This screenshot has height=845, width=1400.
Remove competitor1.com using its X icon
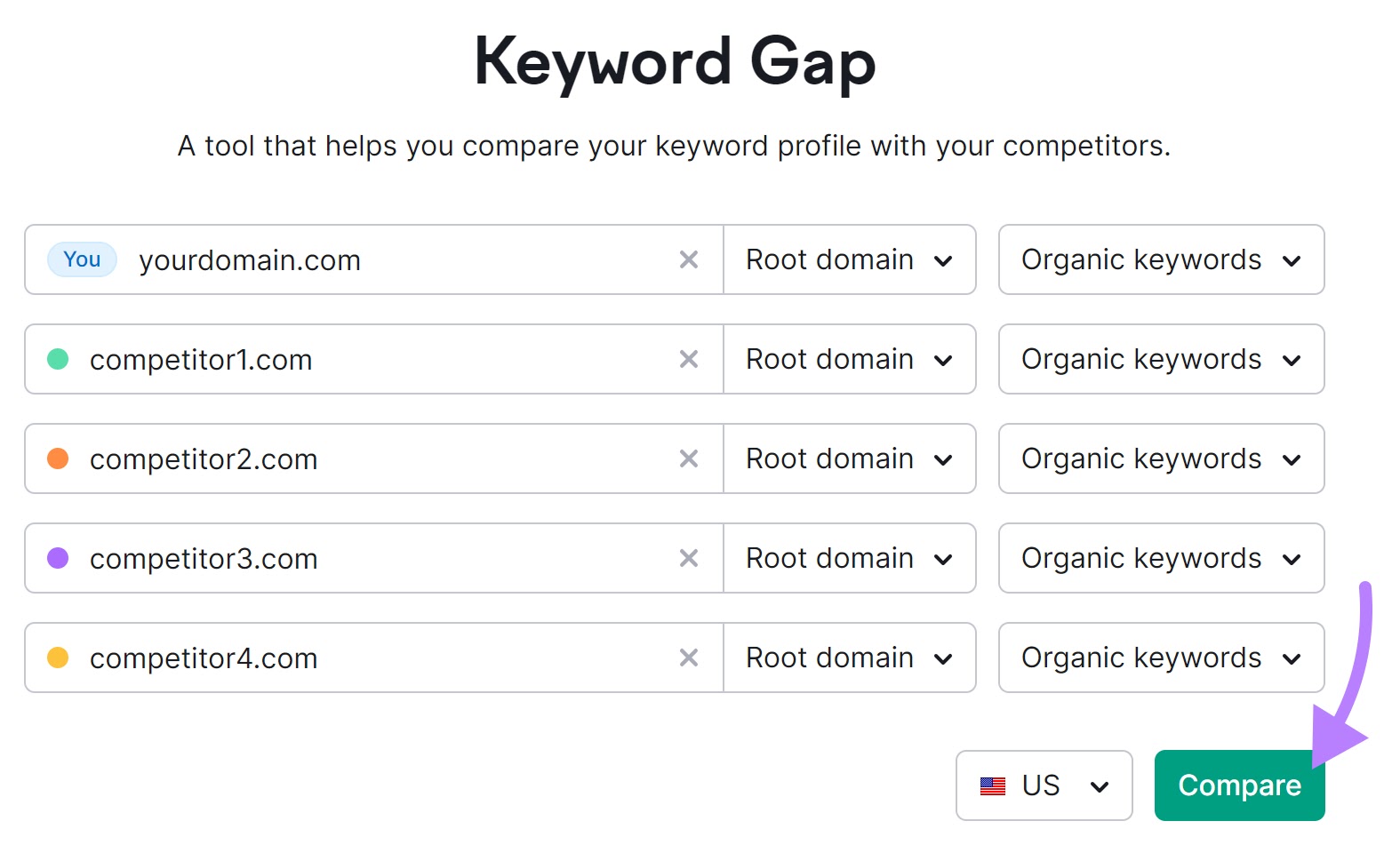click(x=689, y=359)
